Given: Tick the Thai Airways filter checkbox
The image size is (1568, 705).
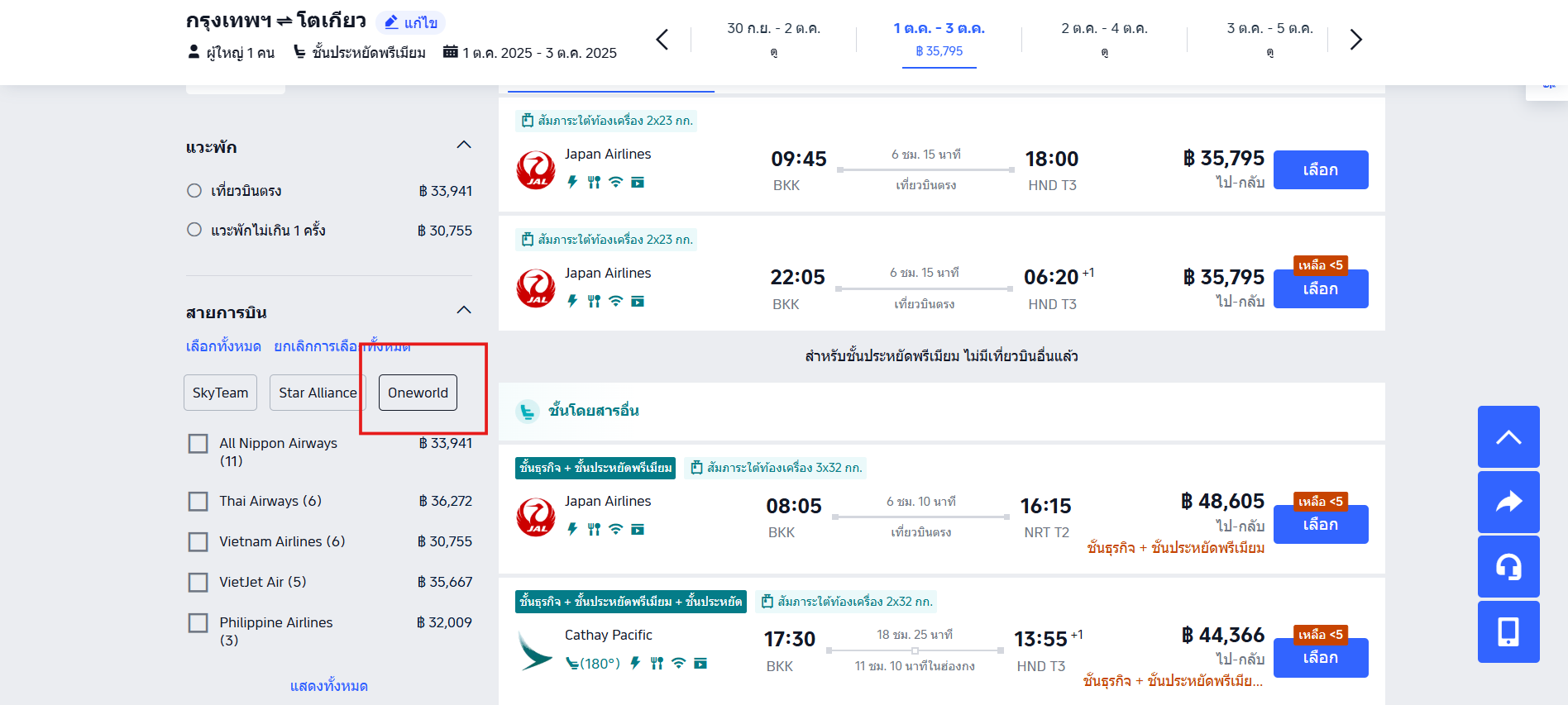Looking at the screenshot, I should tap(198, 502).
